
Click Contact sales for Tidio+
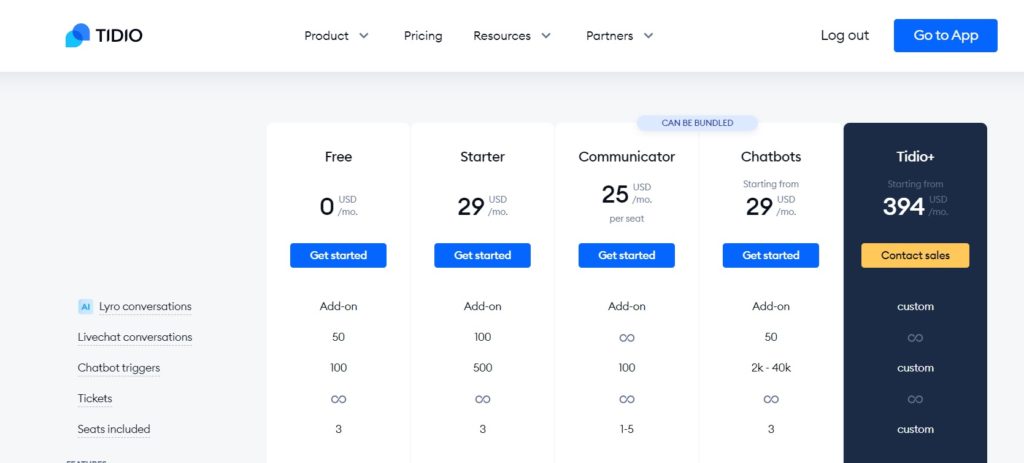(915, 255)
